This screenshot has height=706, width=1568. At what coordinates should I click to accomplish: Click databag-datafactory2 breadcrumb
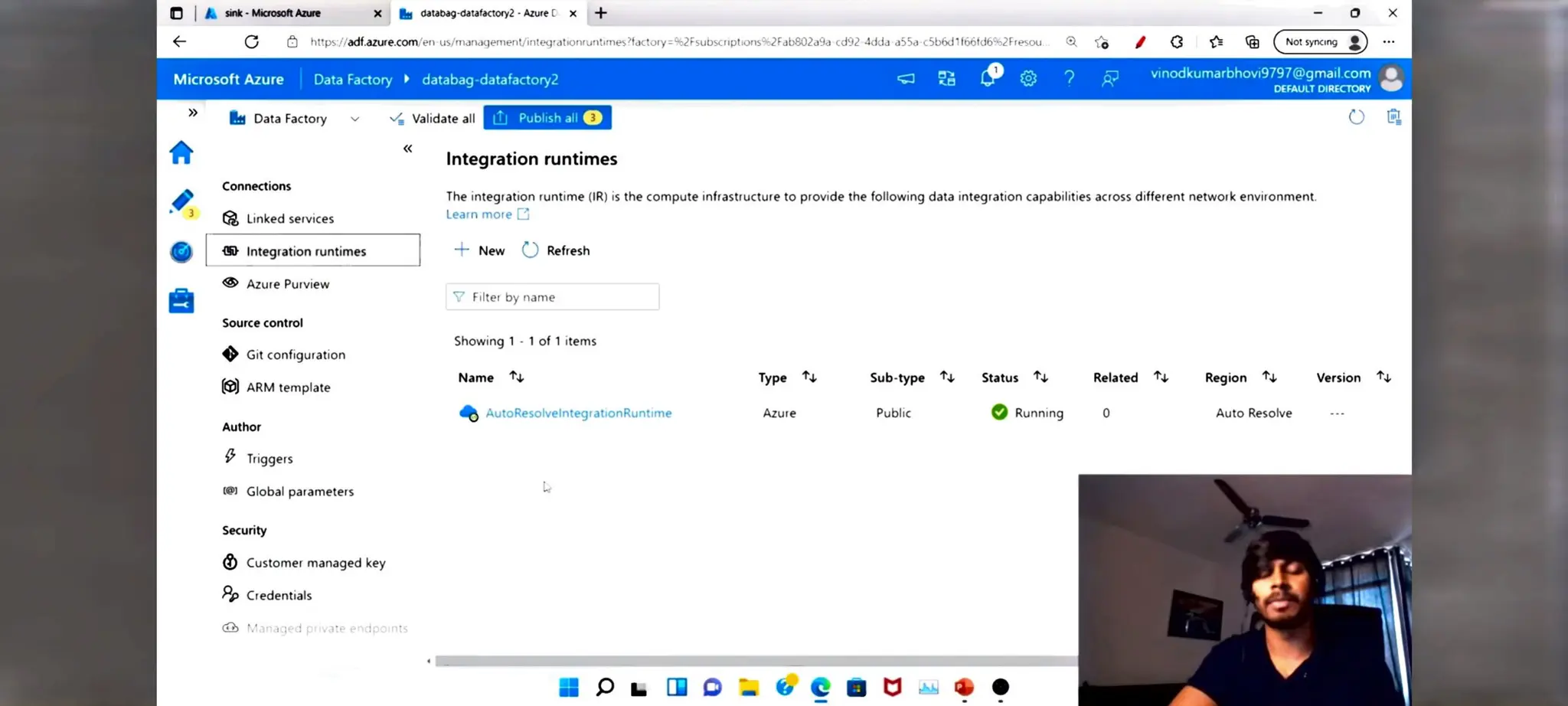coord(490,79)
